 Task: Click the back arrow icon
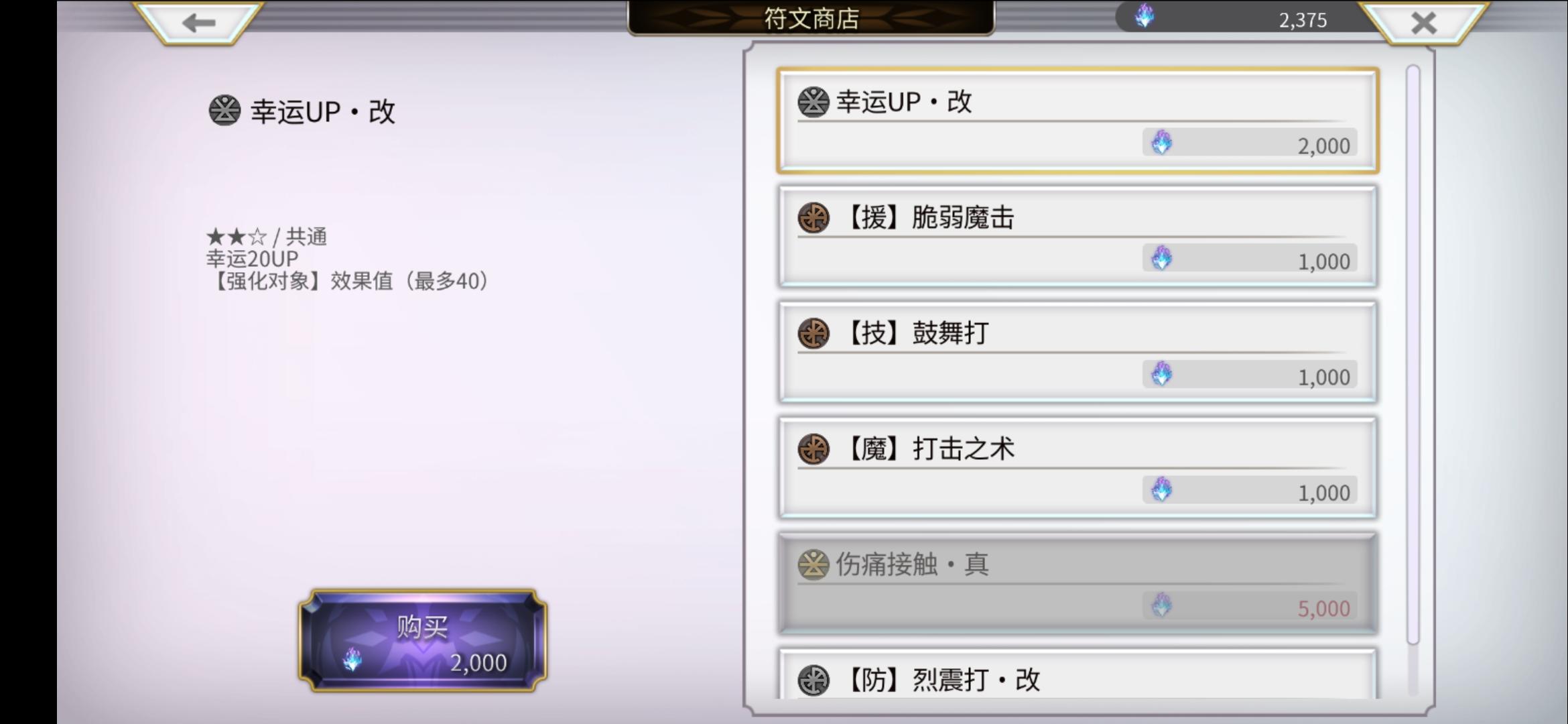[x=198, y=23]
